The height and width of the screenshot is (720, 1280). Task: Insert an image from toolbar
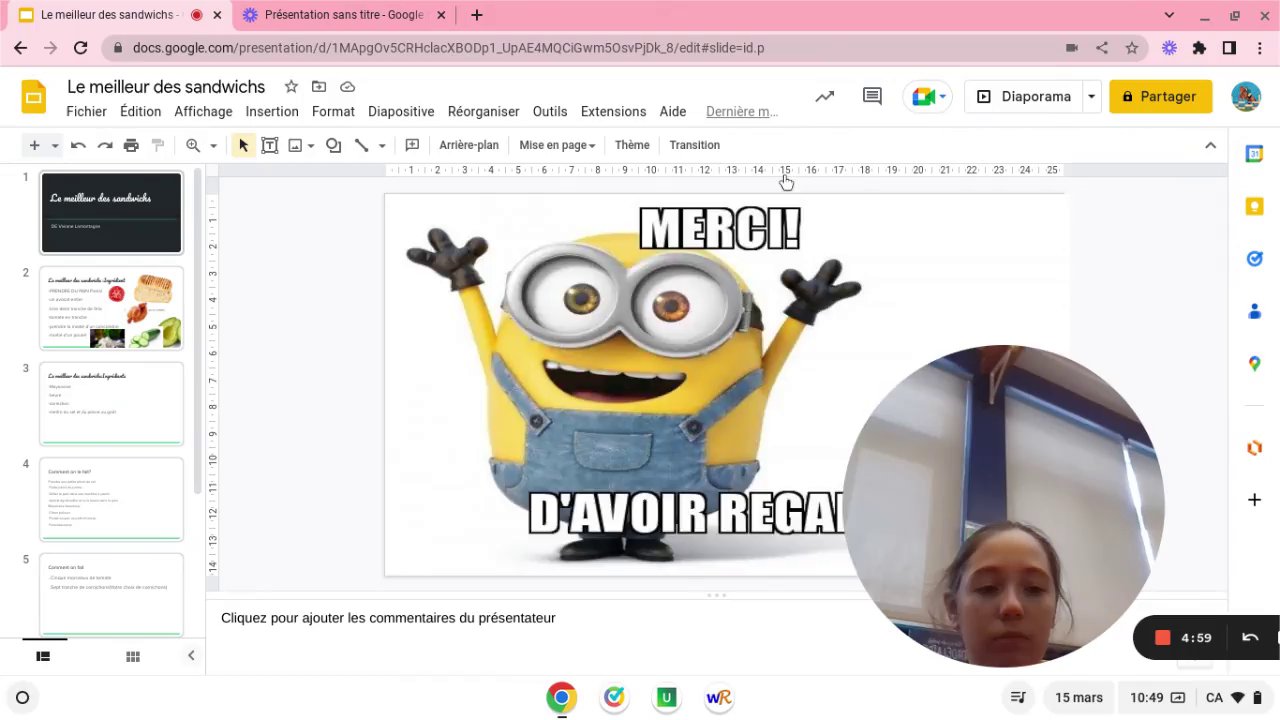(295, 145)
